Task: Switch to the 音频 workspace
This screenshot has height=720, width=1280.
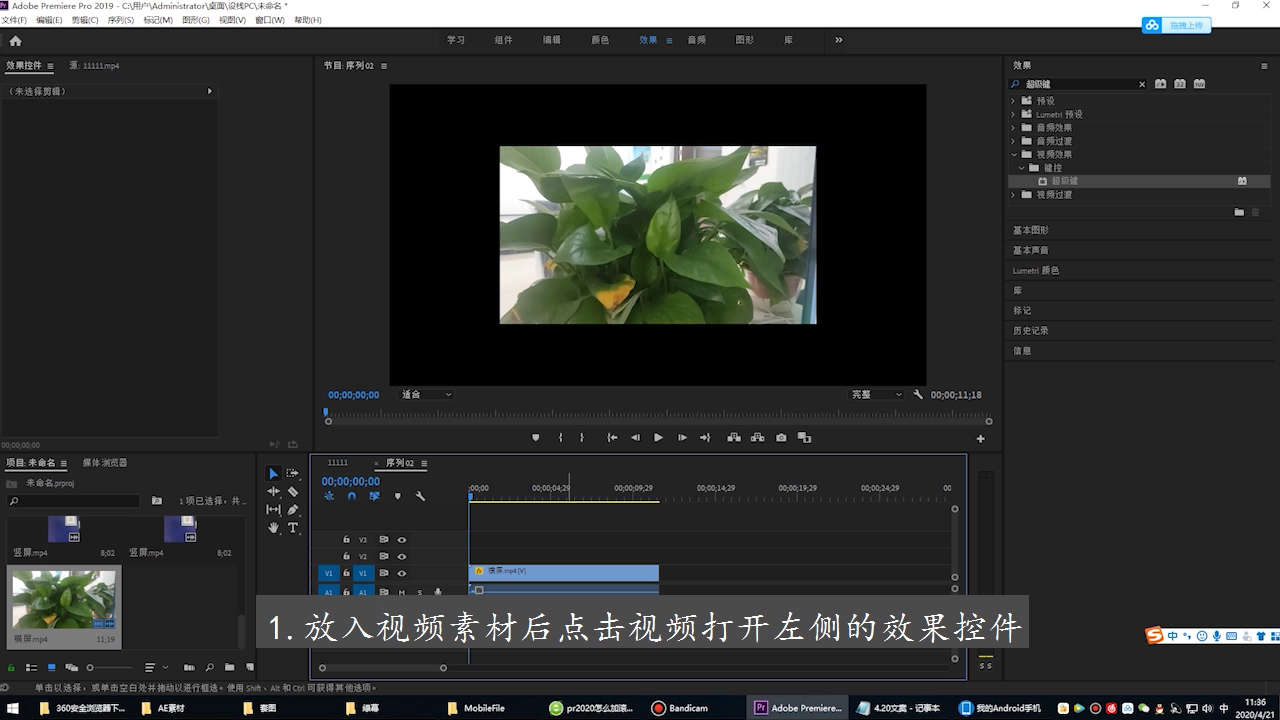Action: pyautogui.click(x=696, y=40)
